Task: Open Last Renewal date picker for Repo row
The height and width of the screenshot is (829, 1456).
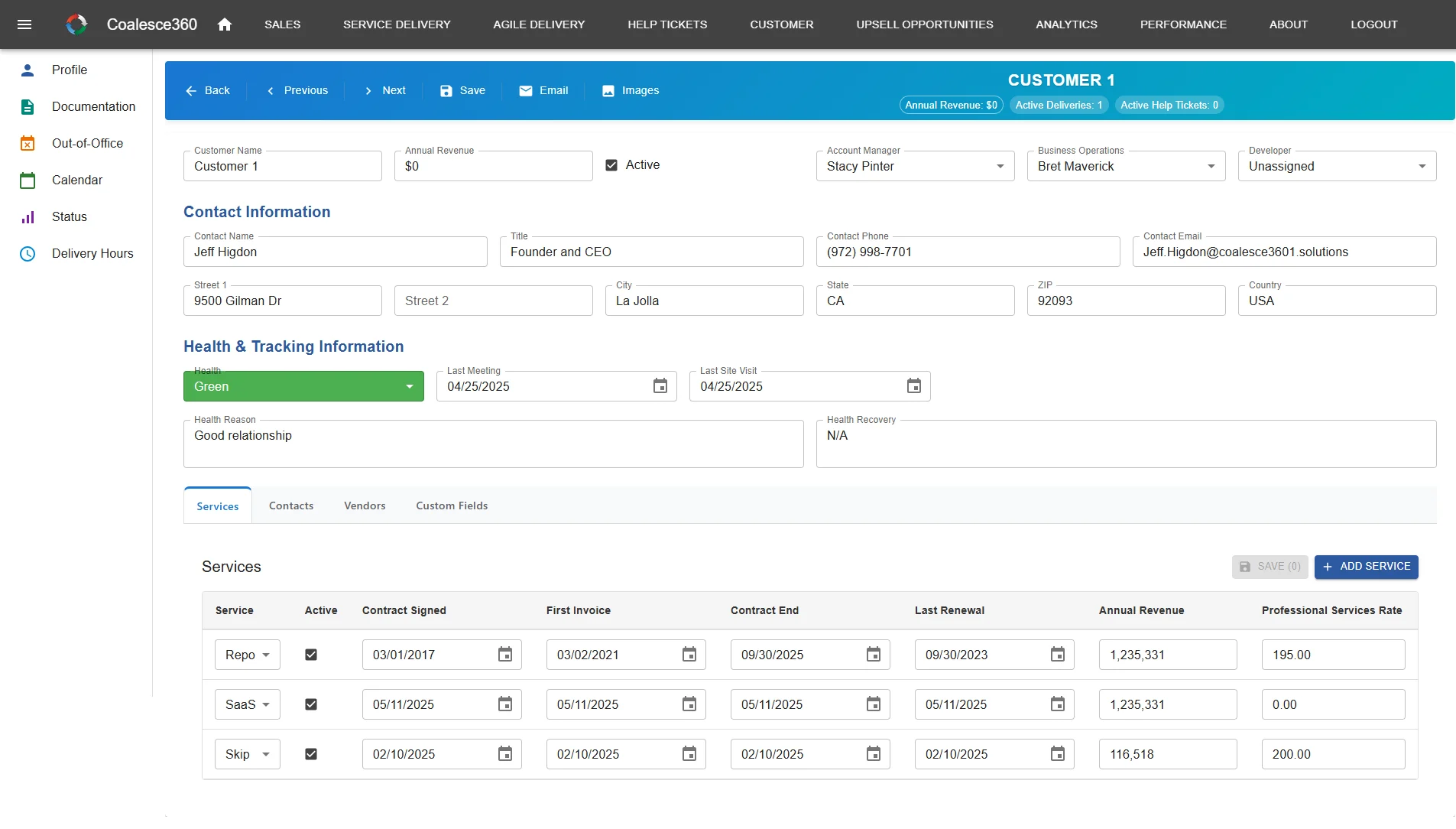Action: (x=1058, y=655)
